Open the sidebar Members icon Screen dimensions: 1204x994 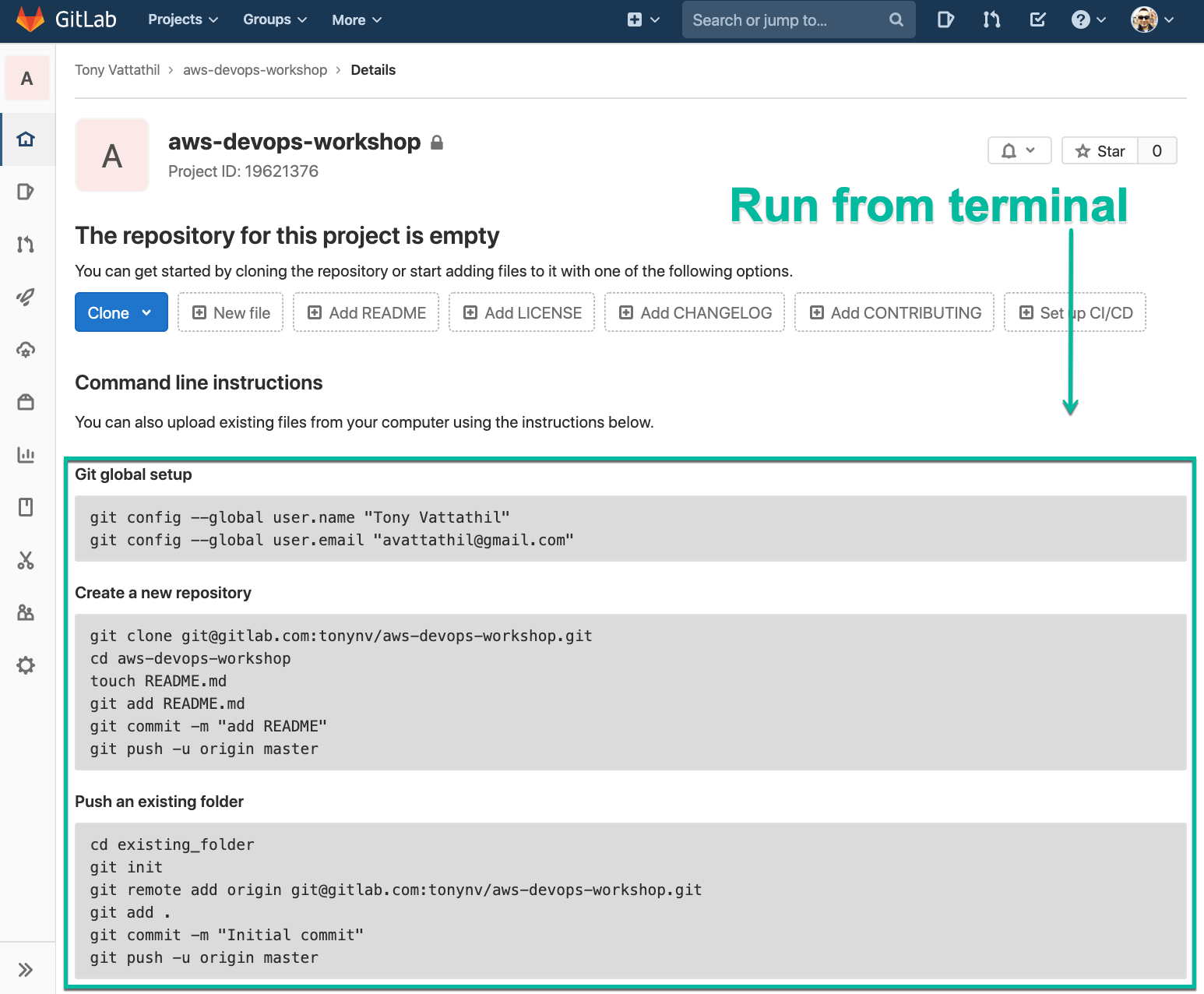26,612
